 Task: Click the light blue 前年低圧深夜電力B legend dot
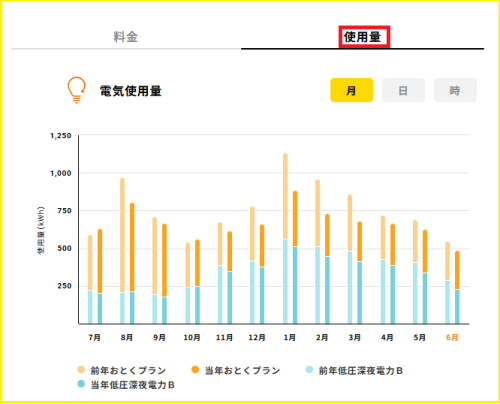click(x=309, y=370)
